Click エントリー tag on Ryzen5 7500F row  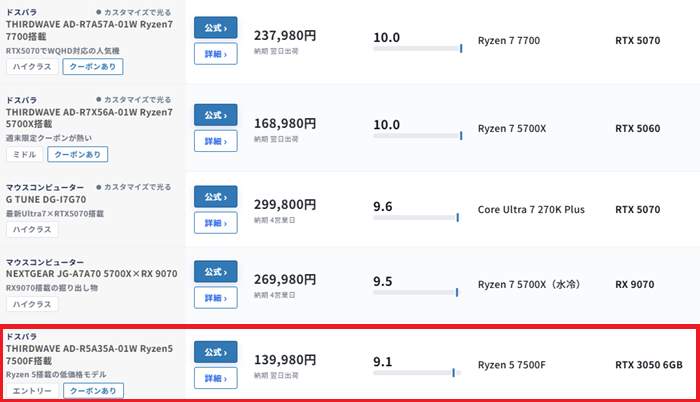(32, 391)
